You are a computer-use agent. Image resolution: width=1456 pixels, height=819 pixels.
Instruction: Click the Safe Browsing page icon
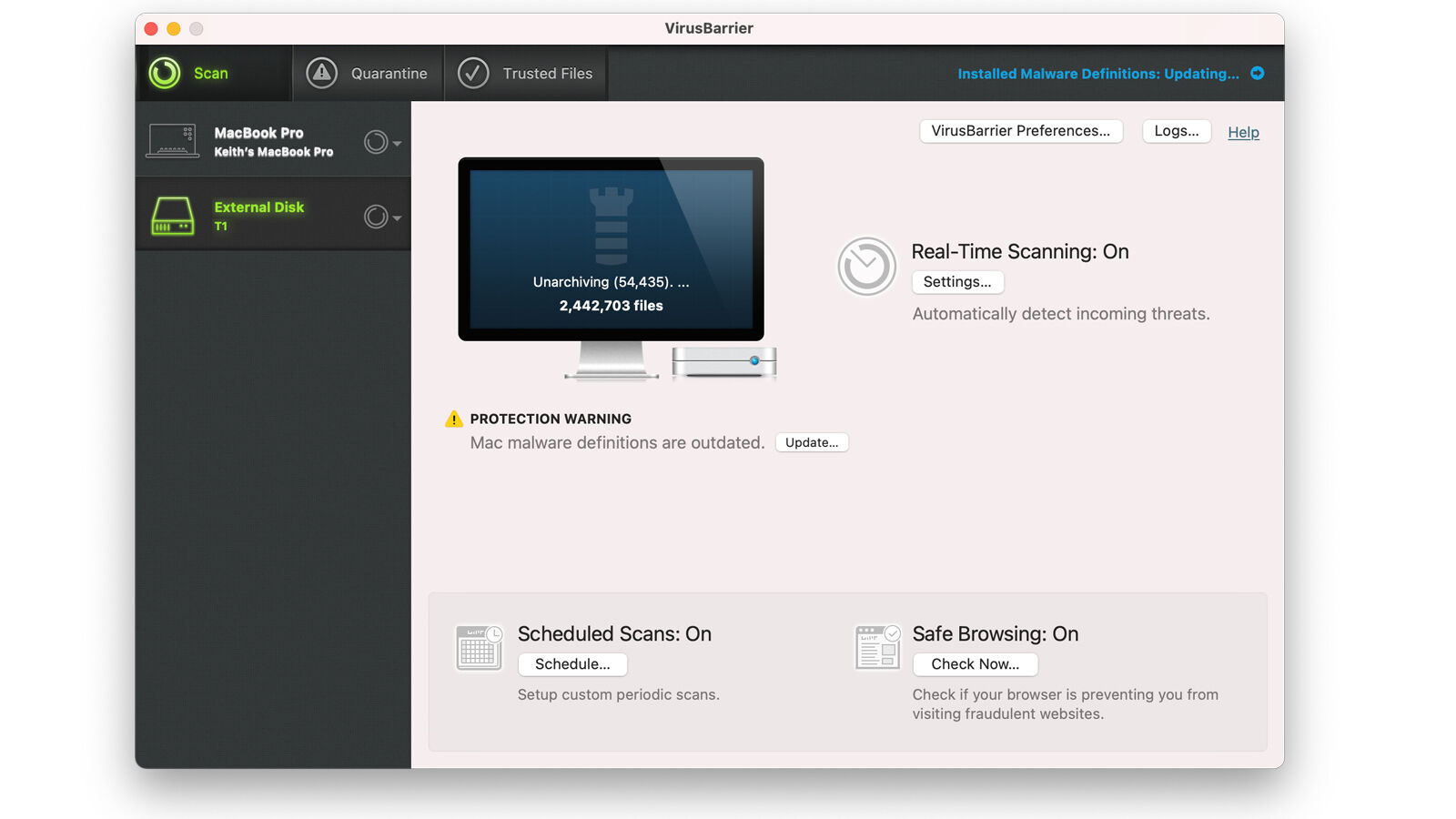877,647
